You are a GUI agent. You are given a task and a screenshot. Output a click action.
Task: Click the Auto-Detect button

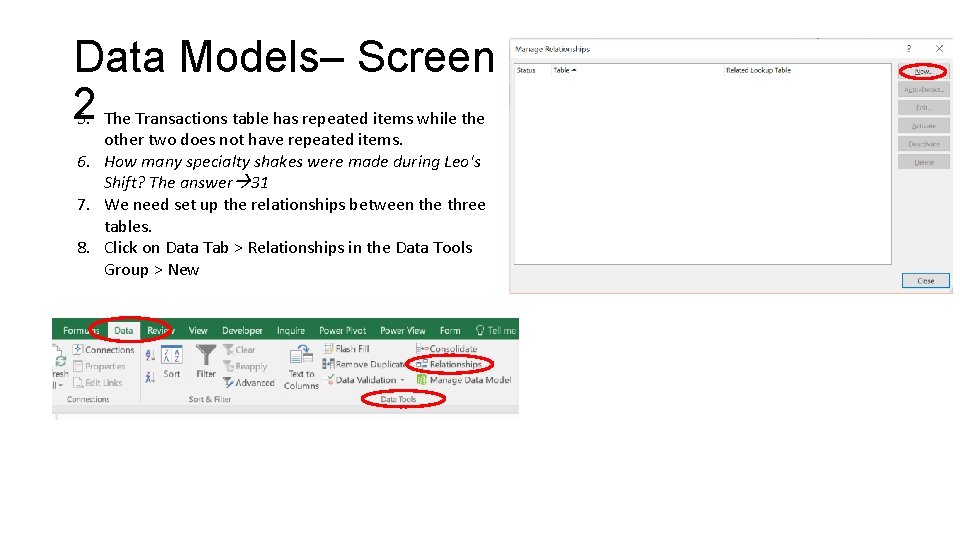(924, 89)
